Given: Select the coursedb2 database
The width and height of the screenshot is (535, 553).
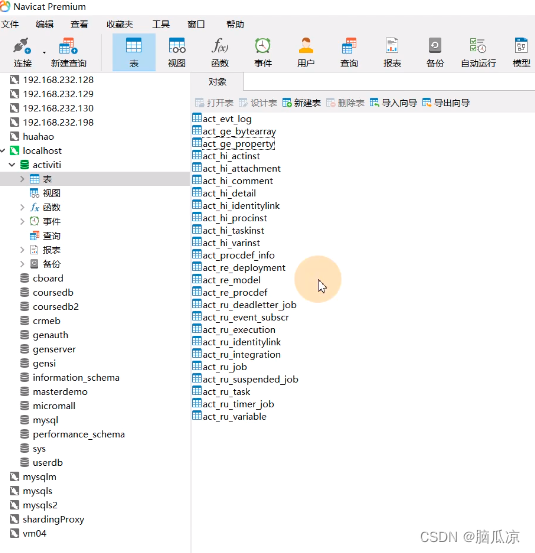Looking at the screenshot, I should [x=49, y=306].
